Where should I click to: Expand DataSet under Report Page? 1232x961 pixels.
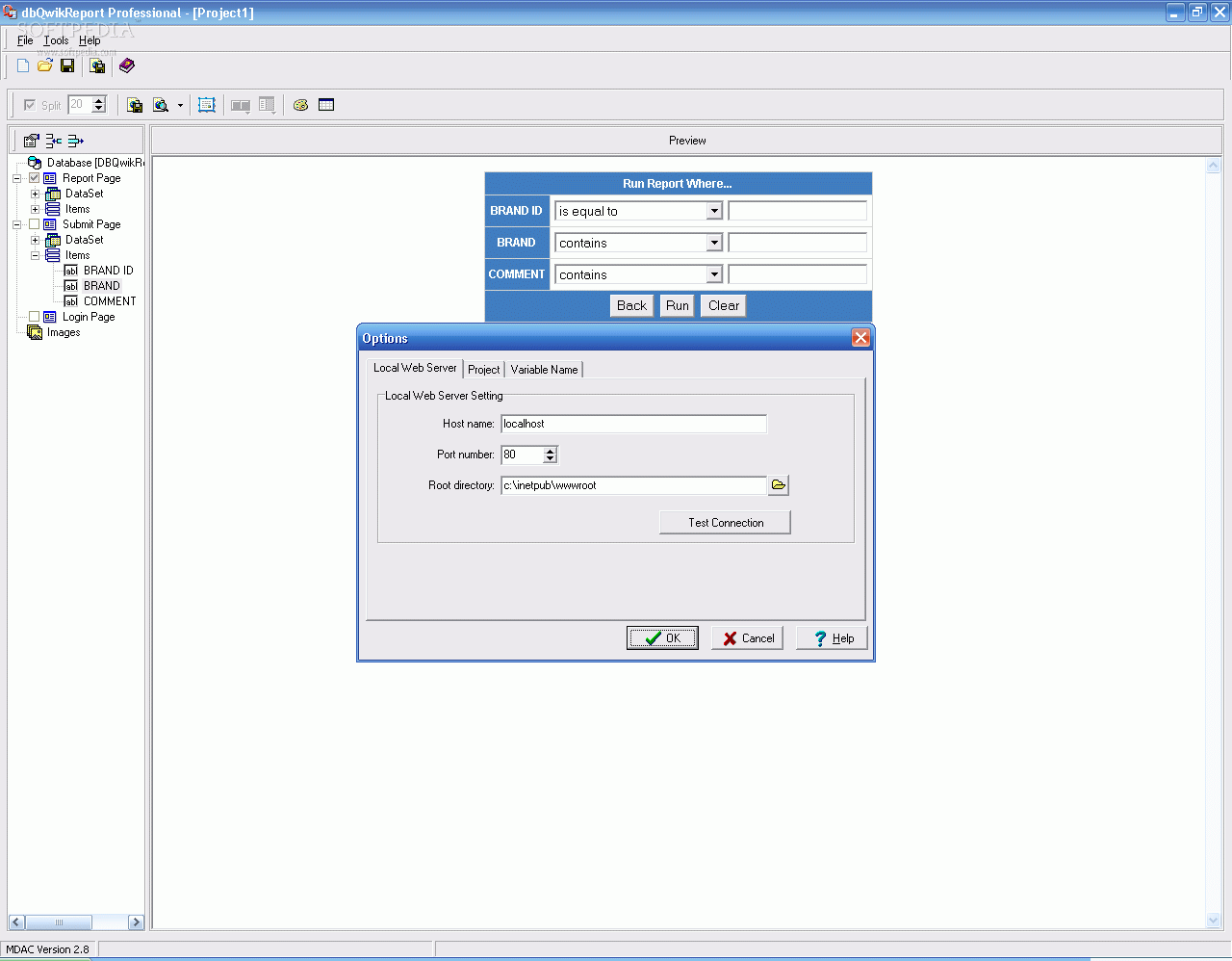tap(35, 194)
